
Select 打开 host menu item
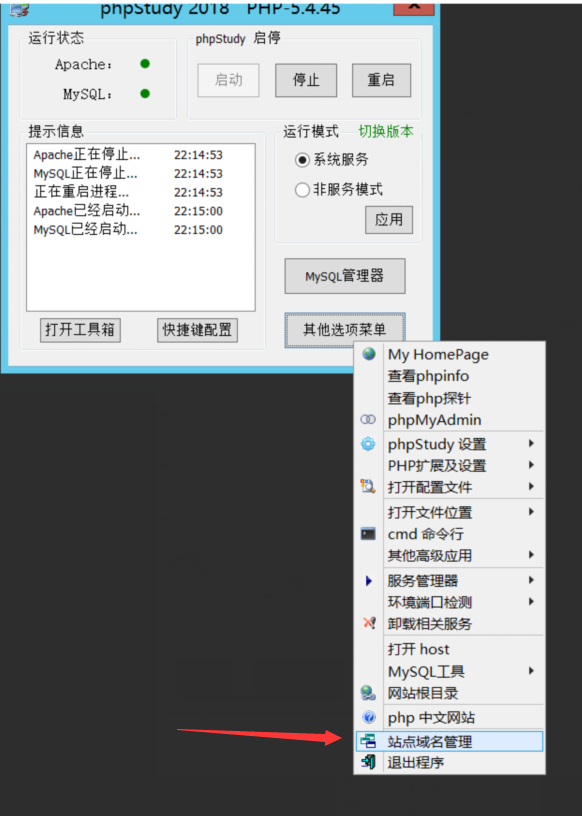click(450, 649)
